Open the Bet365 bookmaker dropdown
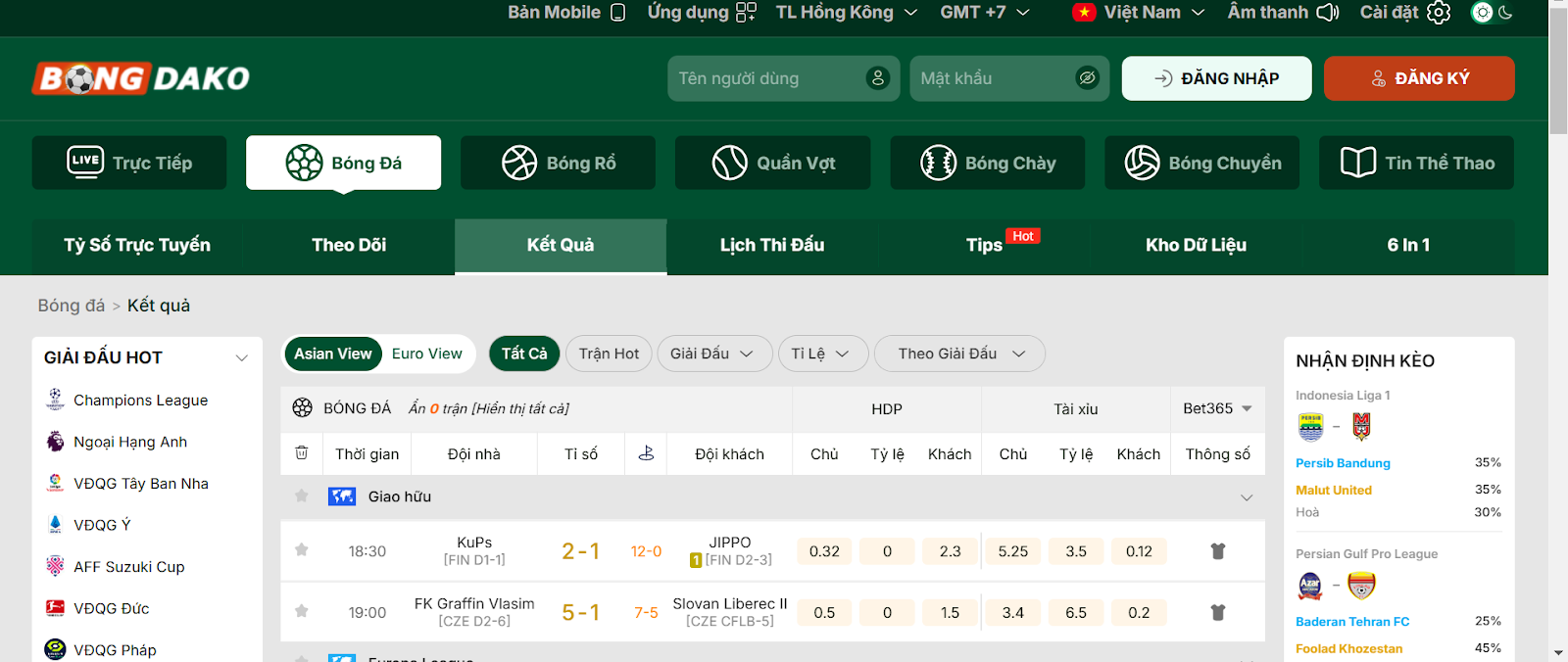1568x662 pixels. pyautogui.click(x=1217, y=408)
